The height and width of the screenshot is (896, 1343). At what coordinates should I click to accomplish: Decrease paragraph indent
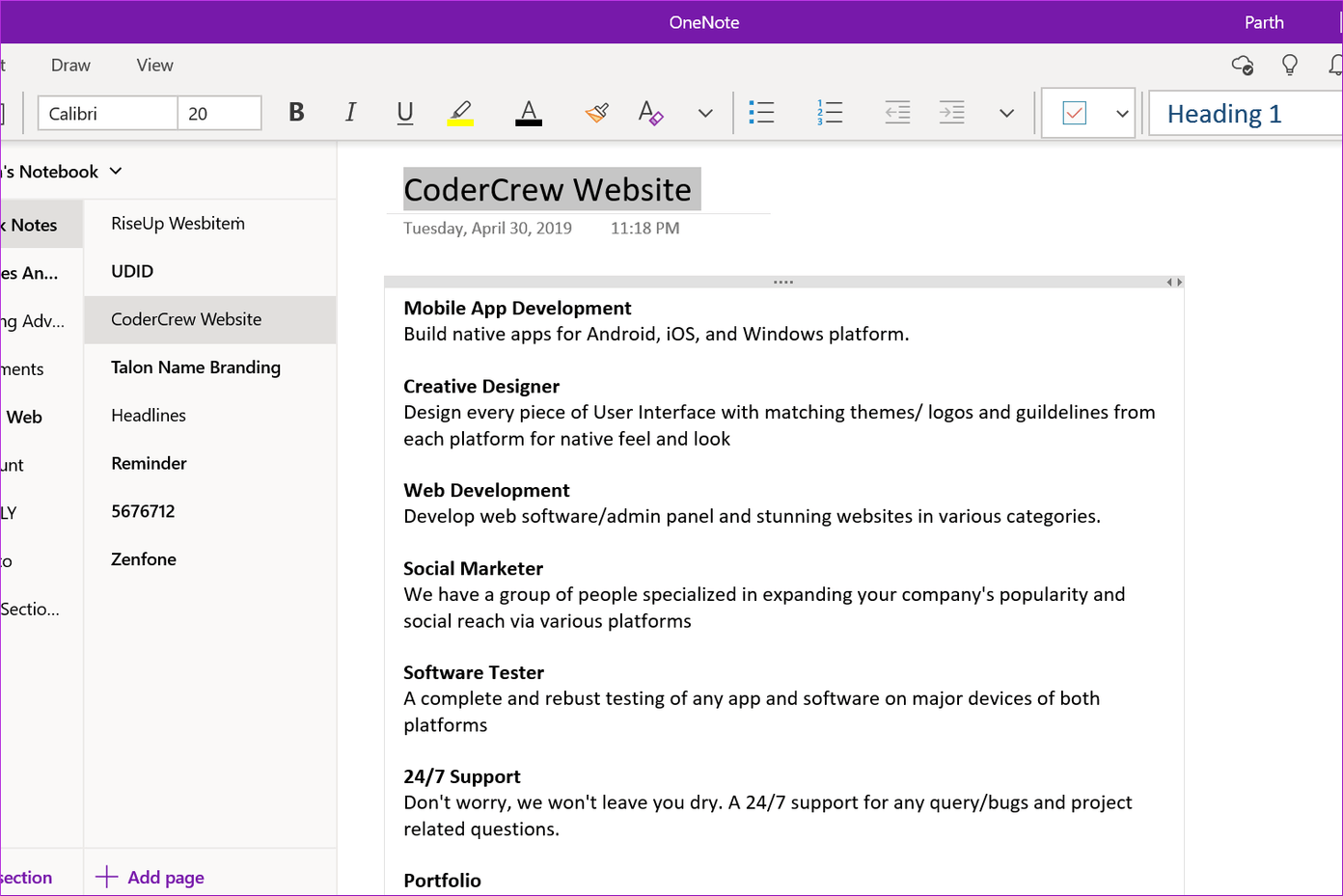tap(897, 113)
